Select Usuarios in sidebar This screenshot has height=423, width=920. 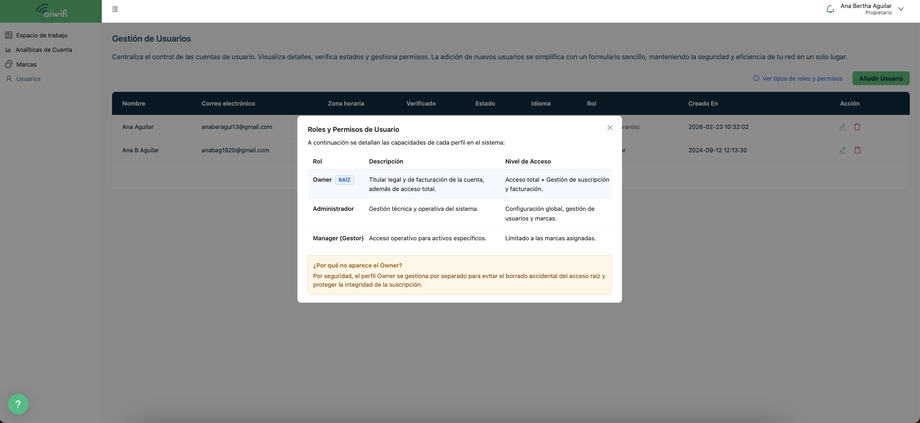(28, 79)
